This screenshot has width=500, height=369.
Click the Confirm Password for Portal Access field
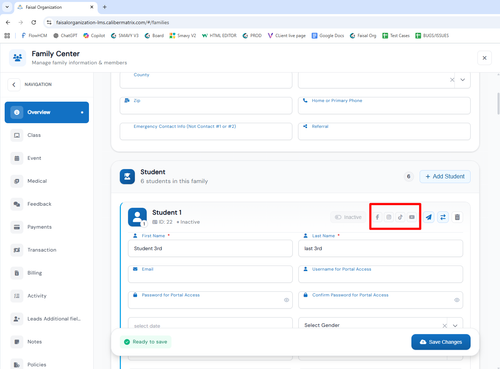click(x=381, y=300)
